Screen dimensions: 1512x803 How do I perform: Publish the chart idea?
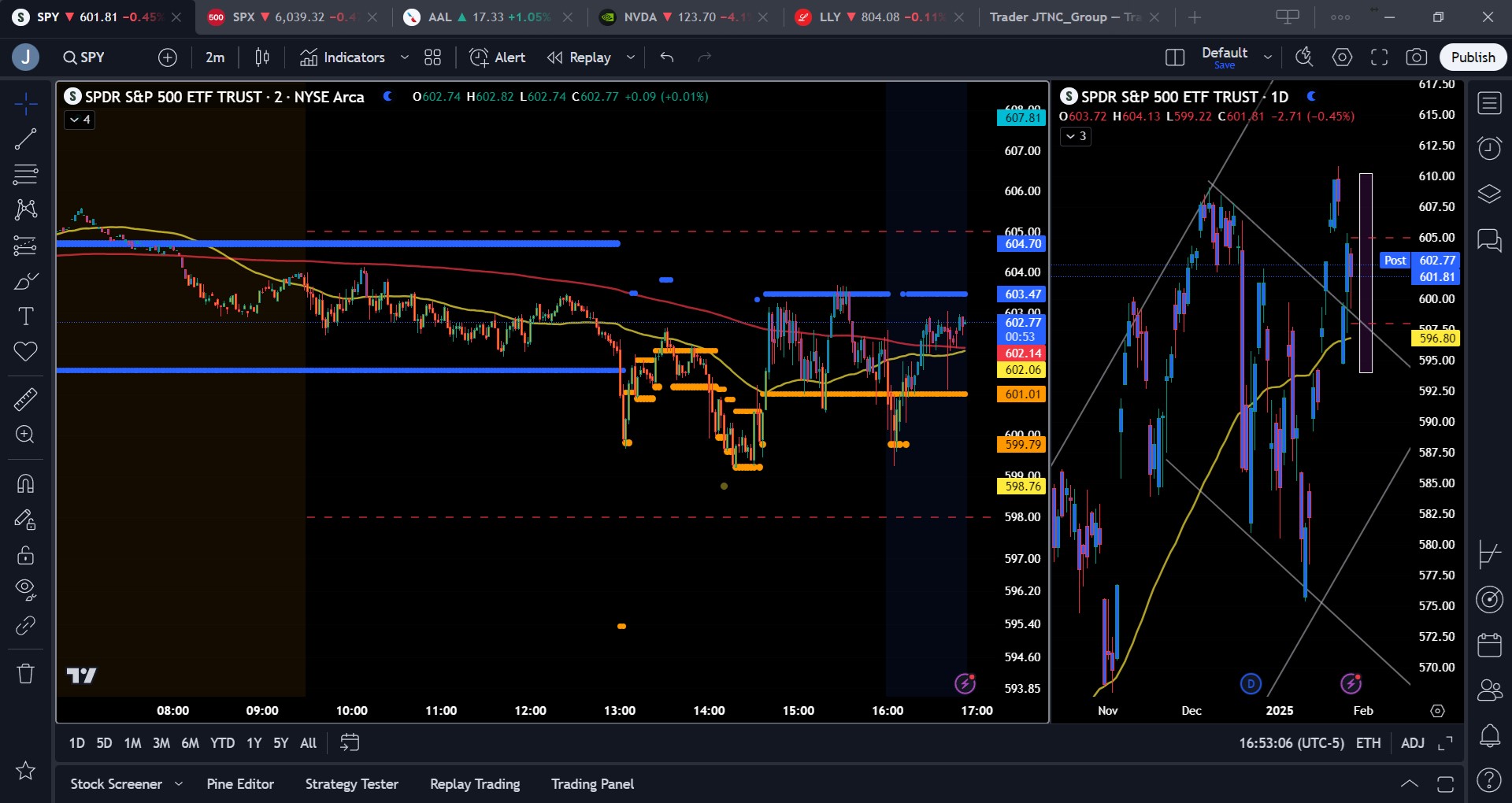coord(1473,57)
